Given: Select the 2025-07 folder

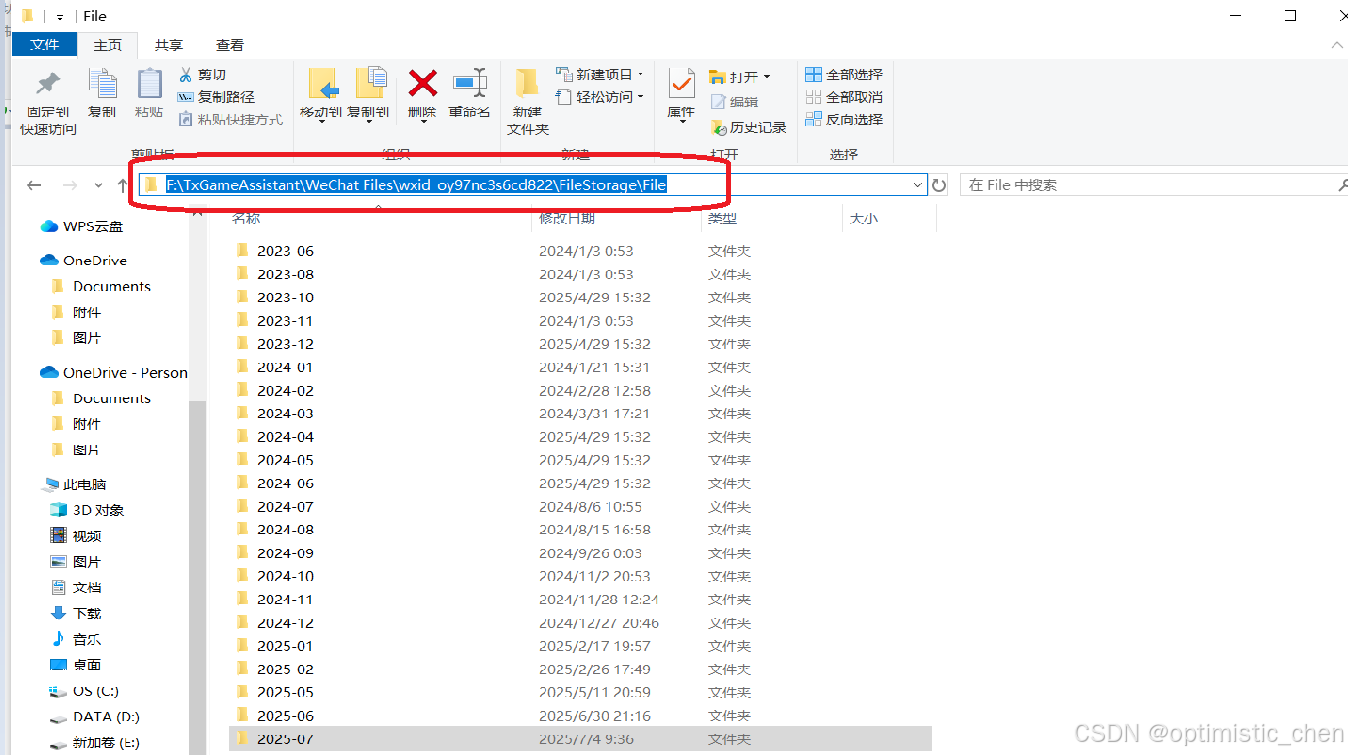Looking at the screenshot, I should [580, 739].
